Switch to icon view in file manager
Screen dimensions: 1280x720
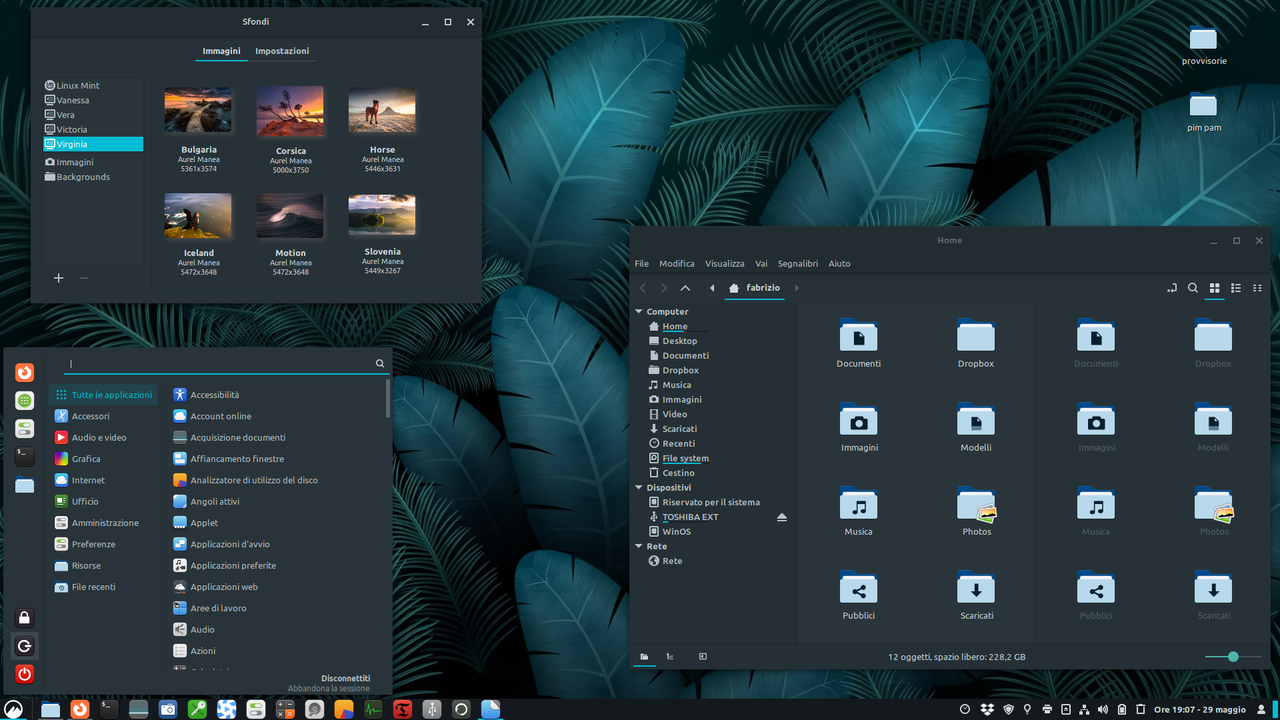[x=1215, y=288]
